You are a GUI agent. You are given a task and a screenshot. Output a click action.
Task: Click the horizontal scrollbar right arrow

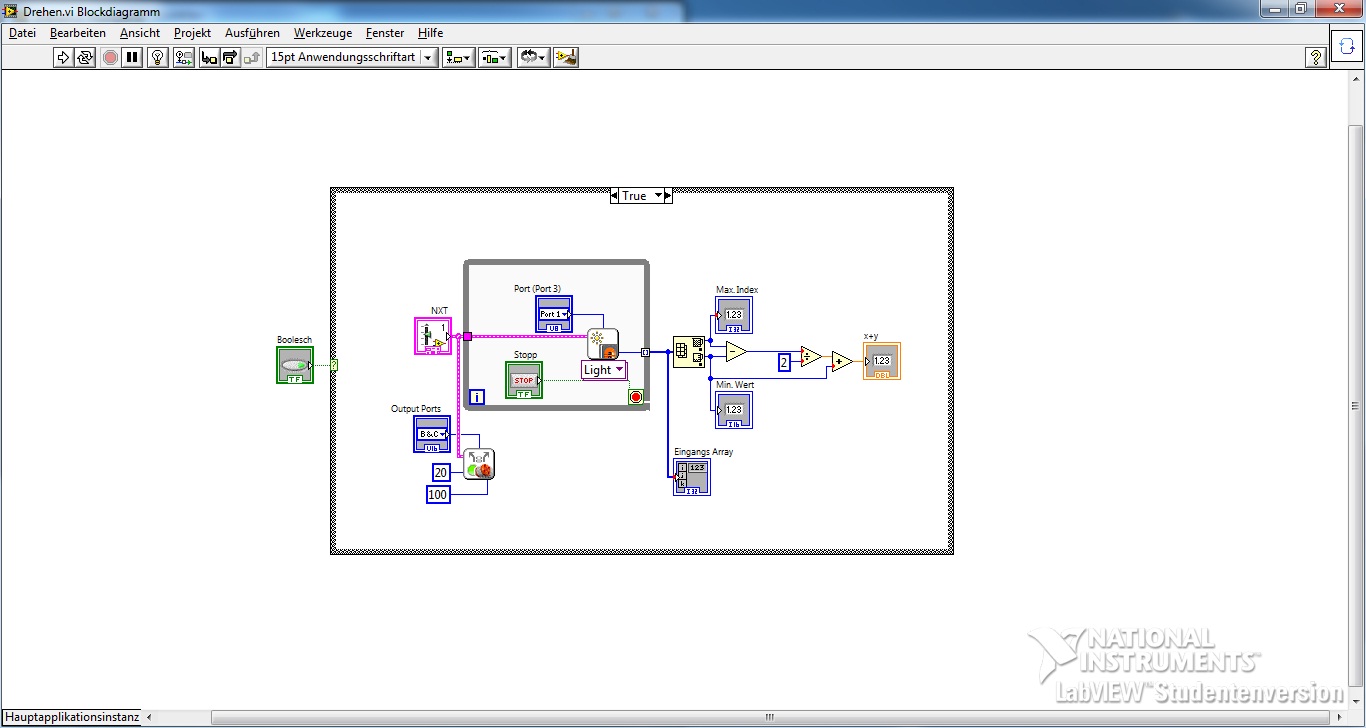[1340, 717]
